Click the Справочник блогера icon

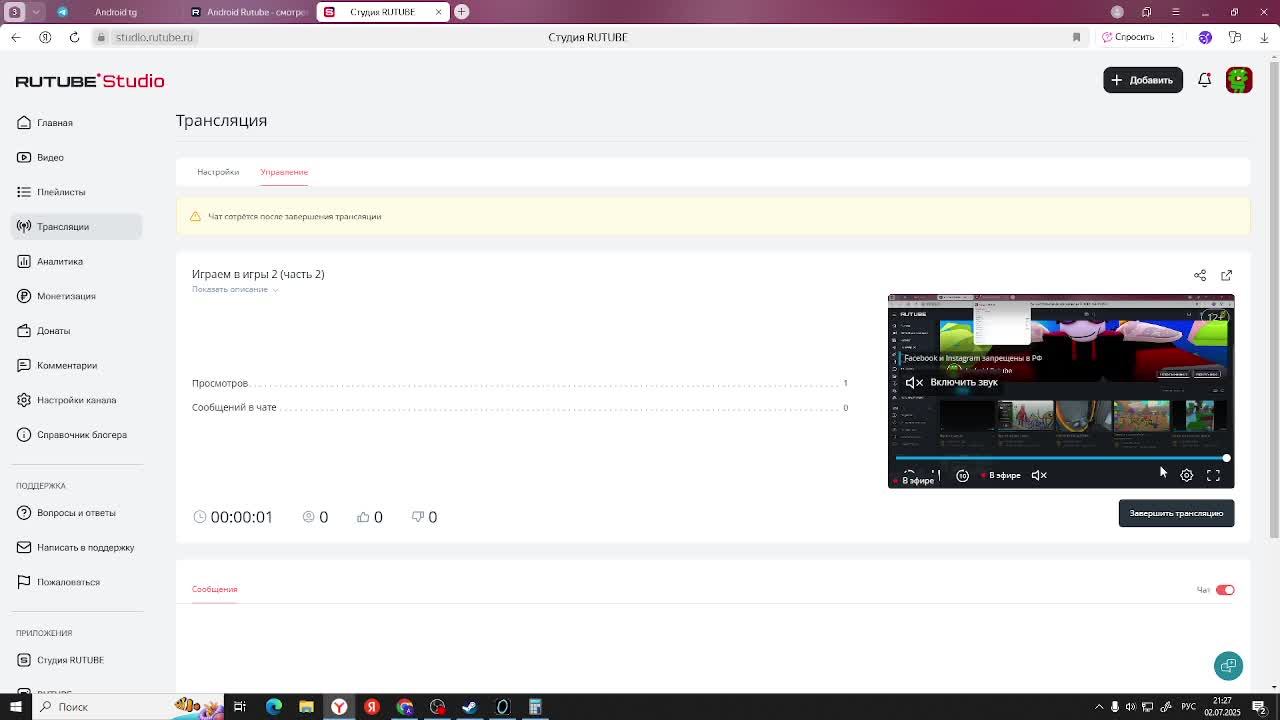[24, 435]
